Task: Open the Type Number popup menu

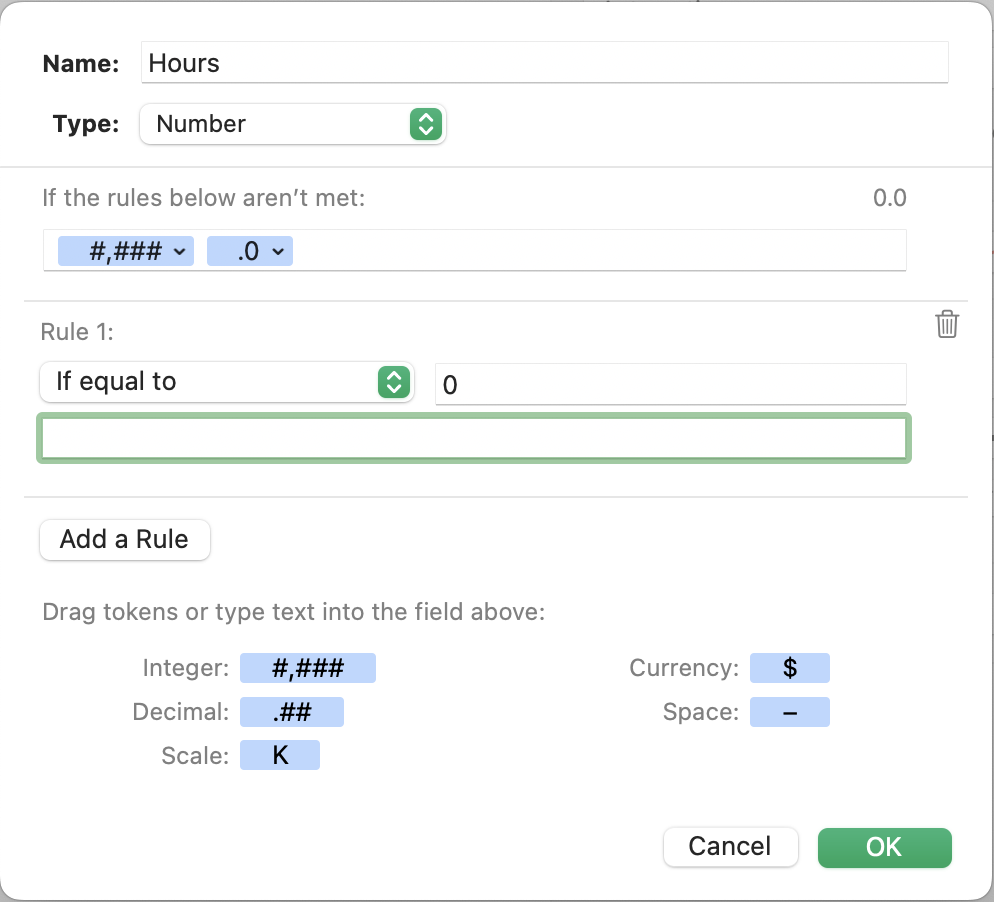Action: (x=292, y=124)
